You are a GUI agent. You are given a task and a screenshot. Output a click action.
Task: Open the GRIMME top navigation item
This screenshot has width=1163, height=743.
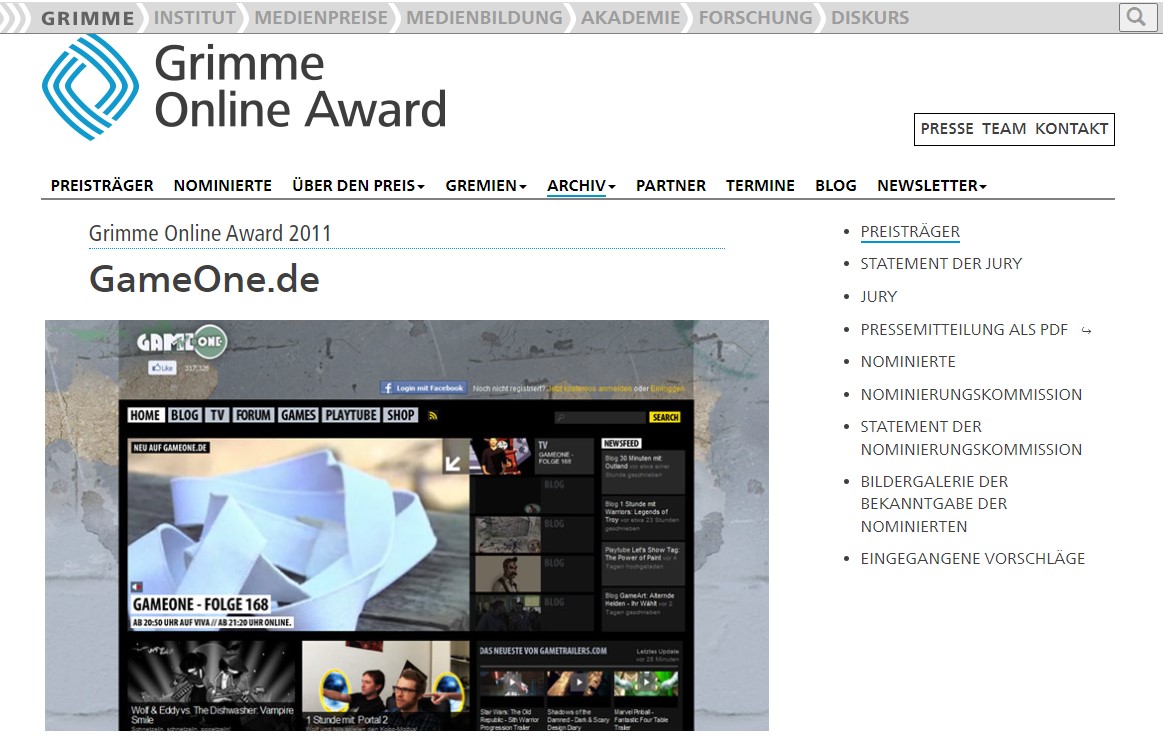(x=88, y=18)
